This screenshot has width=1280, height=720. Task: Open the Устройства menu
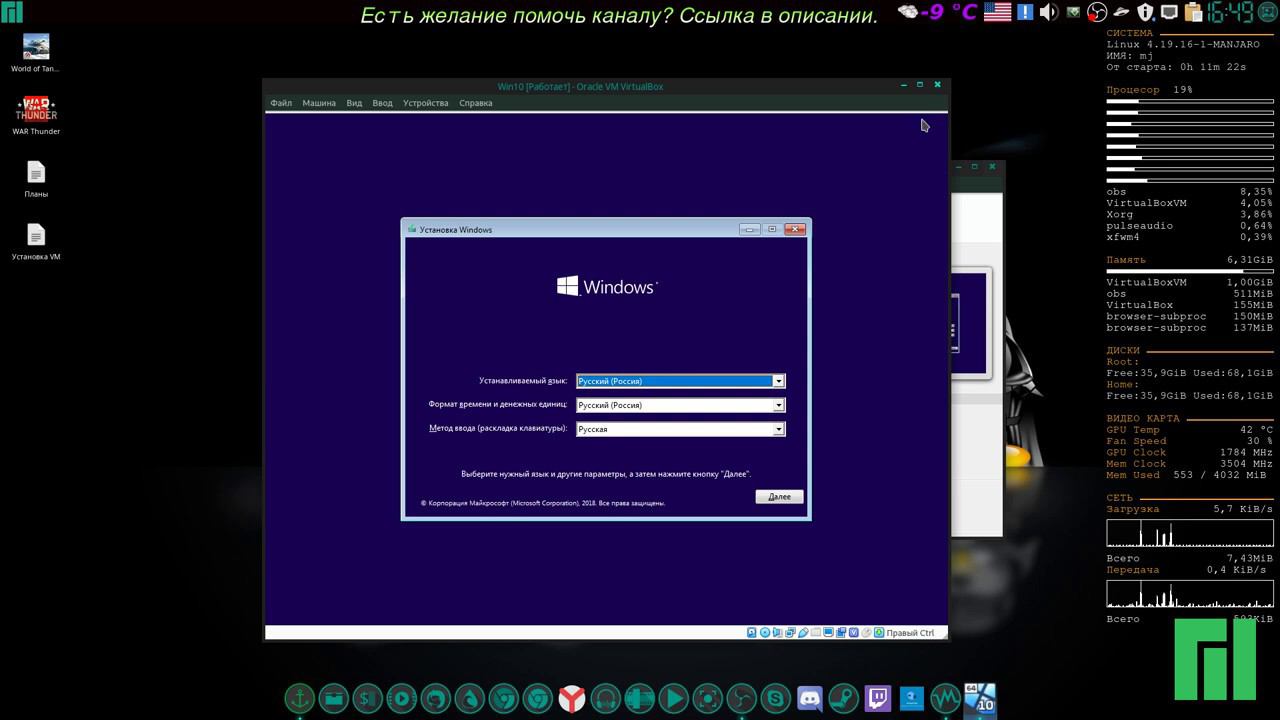click(426, 103)
